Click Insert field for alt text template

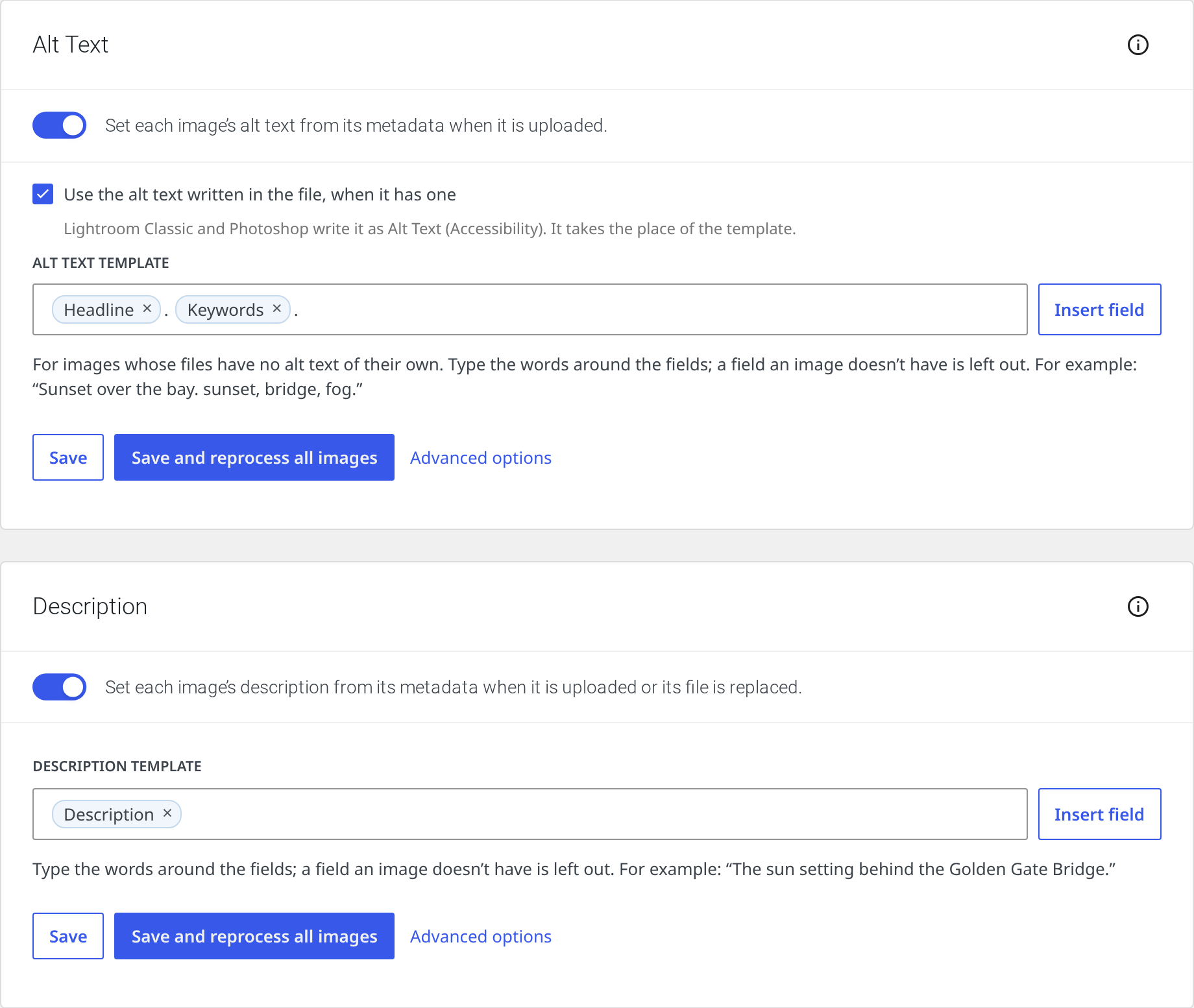click(x=1099, y=309)
